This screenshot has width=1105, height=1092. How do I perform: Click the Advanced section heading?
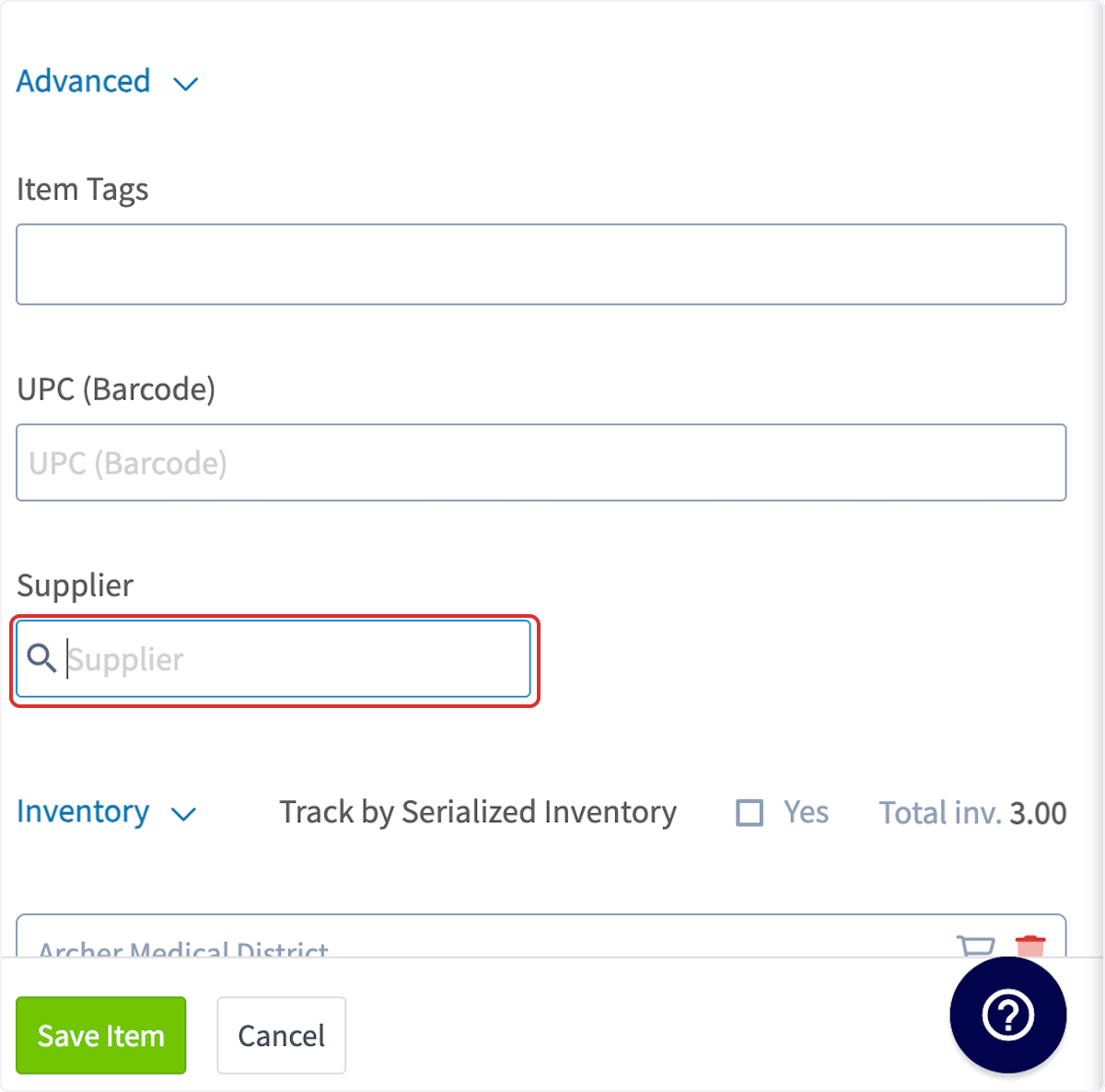coord(83,81)
